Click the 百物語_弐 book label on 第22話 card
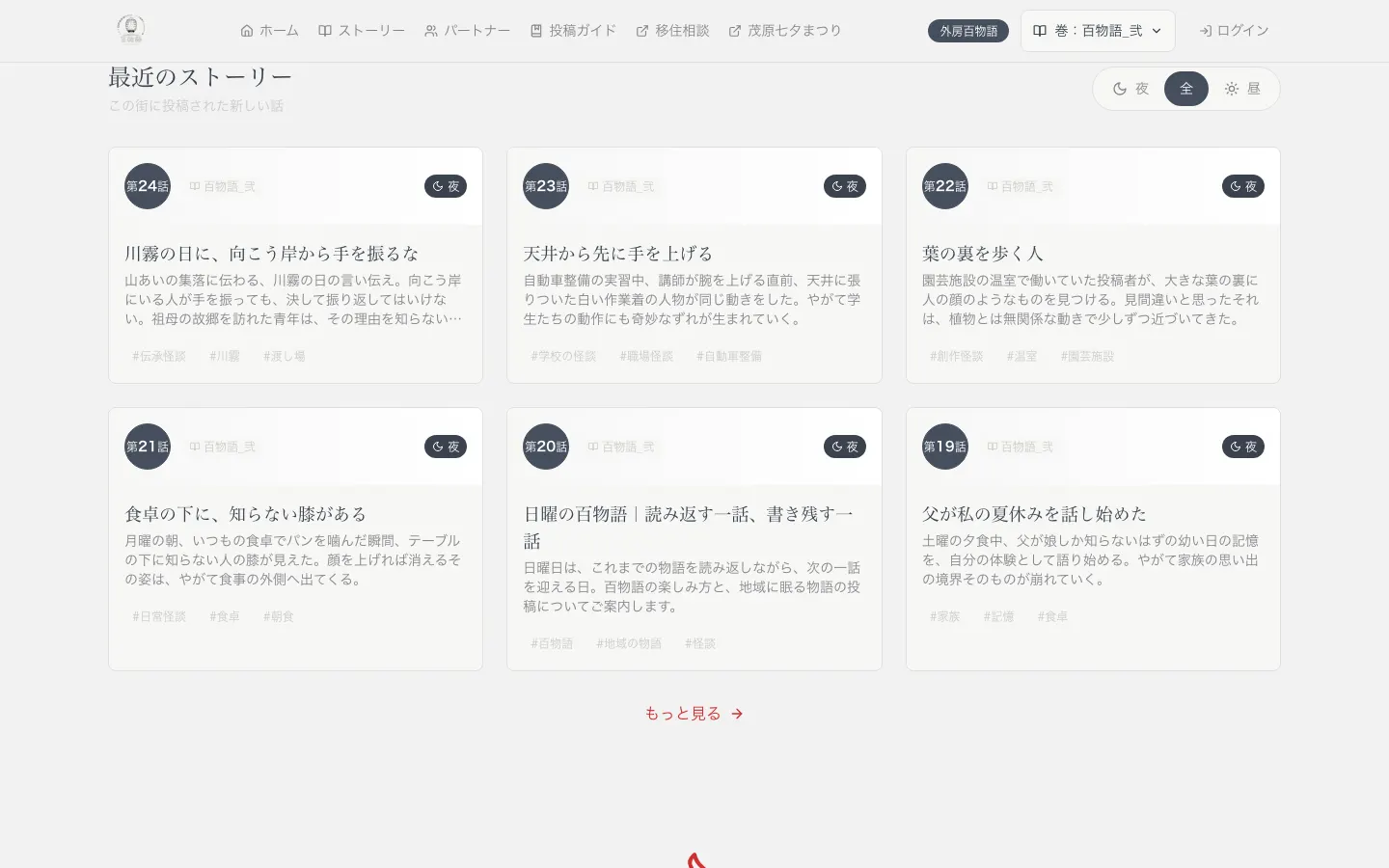This screenshot has height=868, width=1389. (x=1021, y=186)
